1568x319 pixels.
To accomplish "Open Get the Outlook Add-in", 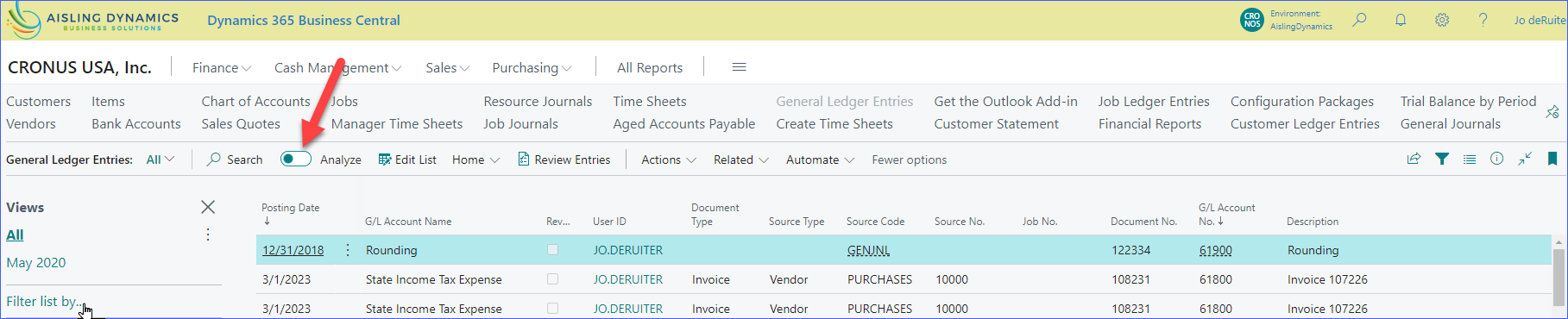I will pos(1005,102).
